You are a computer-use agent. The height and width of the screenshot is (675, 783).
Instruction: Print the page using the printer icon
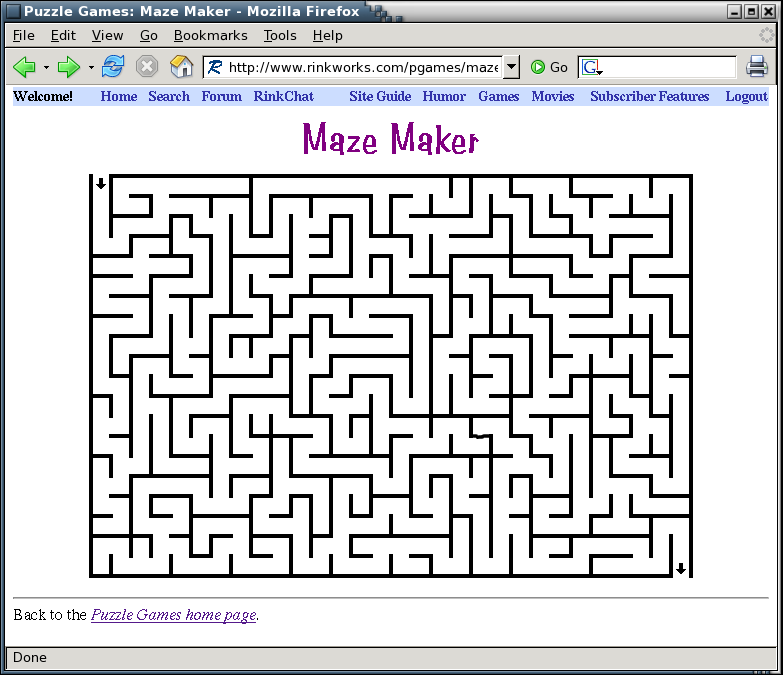(x=757, y=66)
